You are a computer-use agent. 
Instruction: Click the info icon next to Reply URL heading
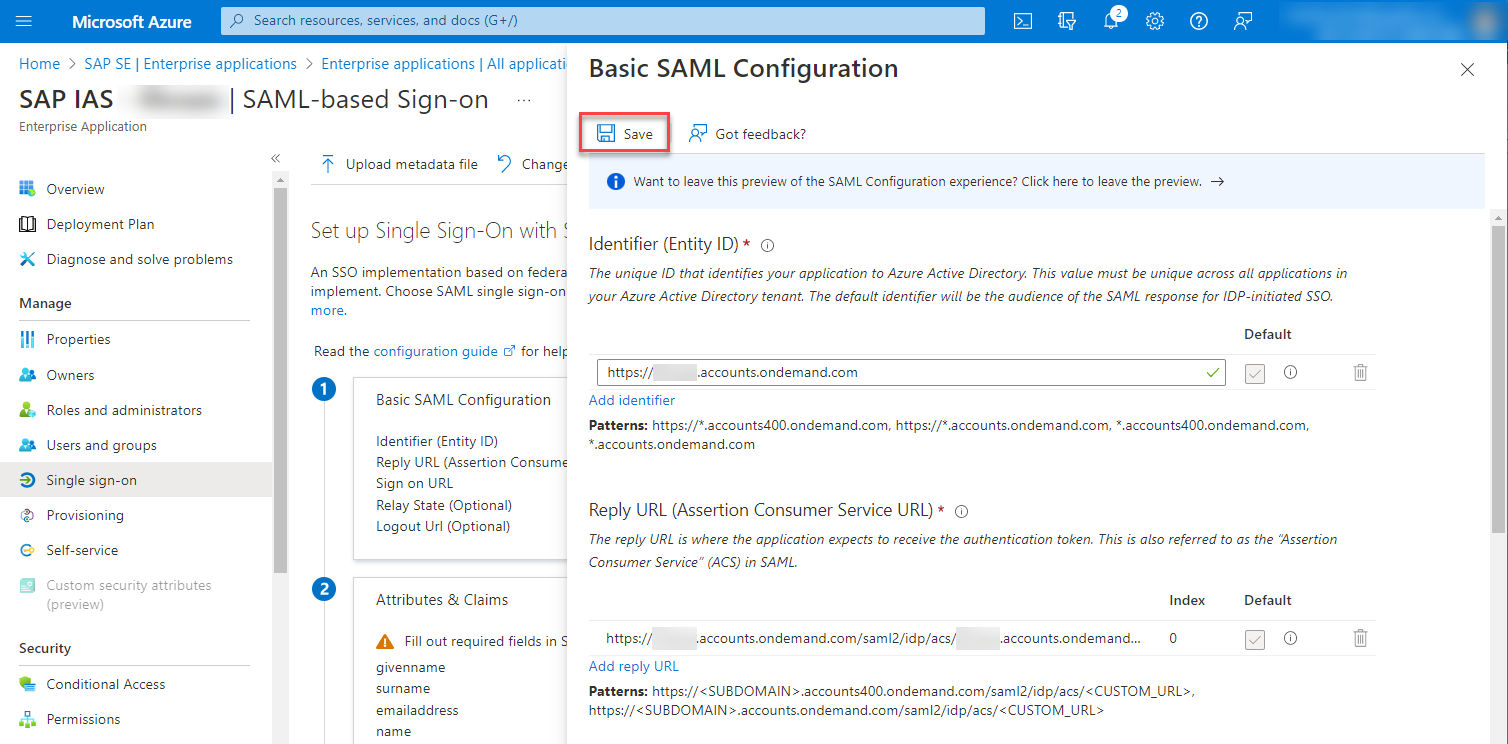pos(962,511)
